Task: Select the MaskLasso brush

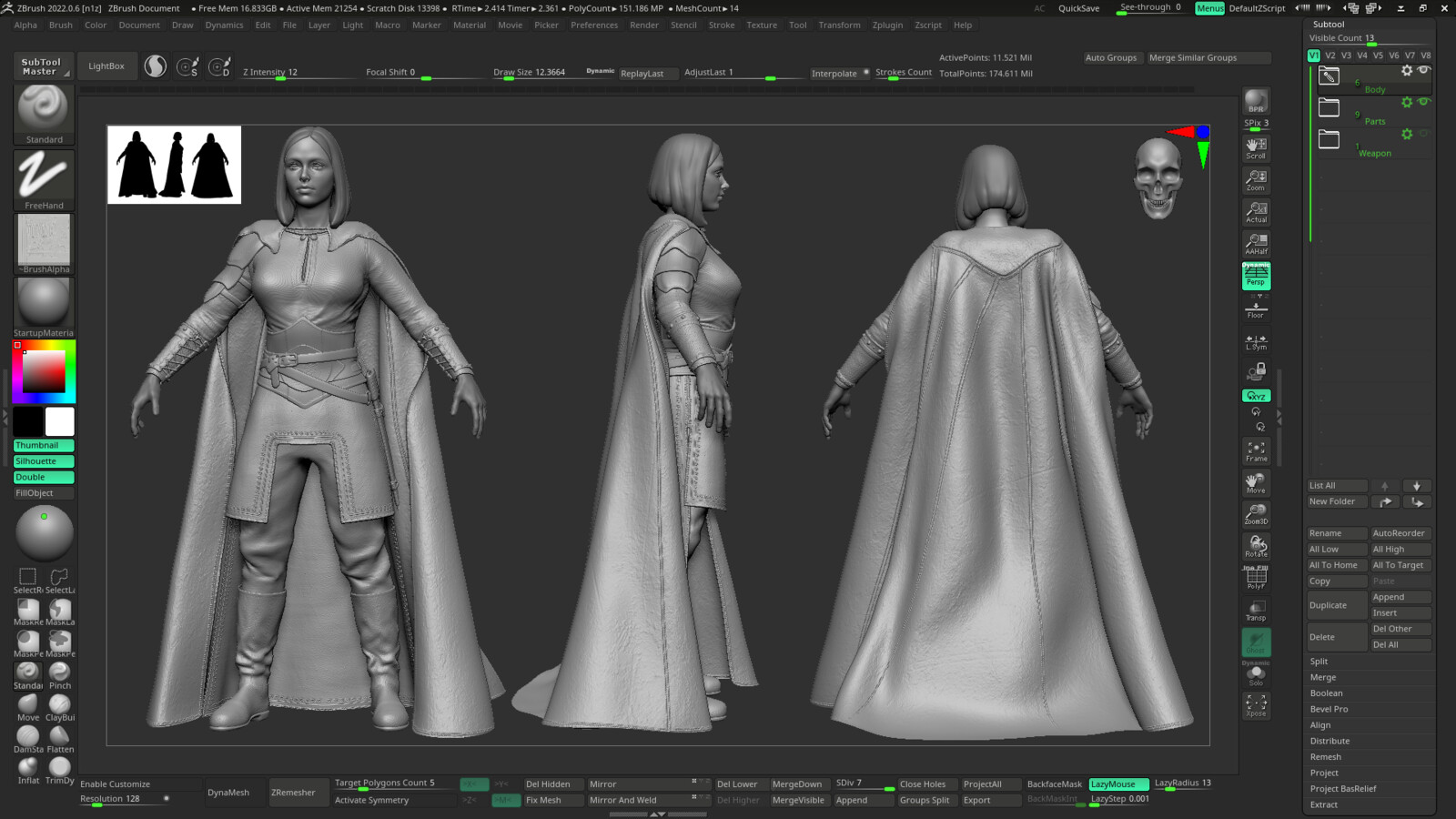Action: 60,612
